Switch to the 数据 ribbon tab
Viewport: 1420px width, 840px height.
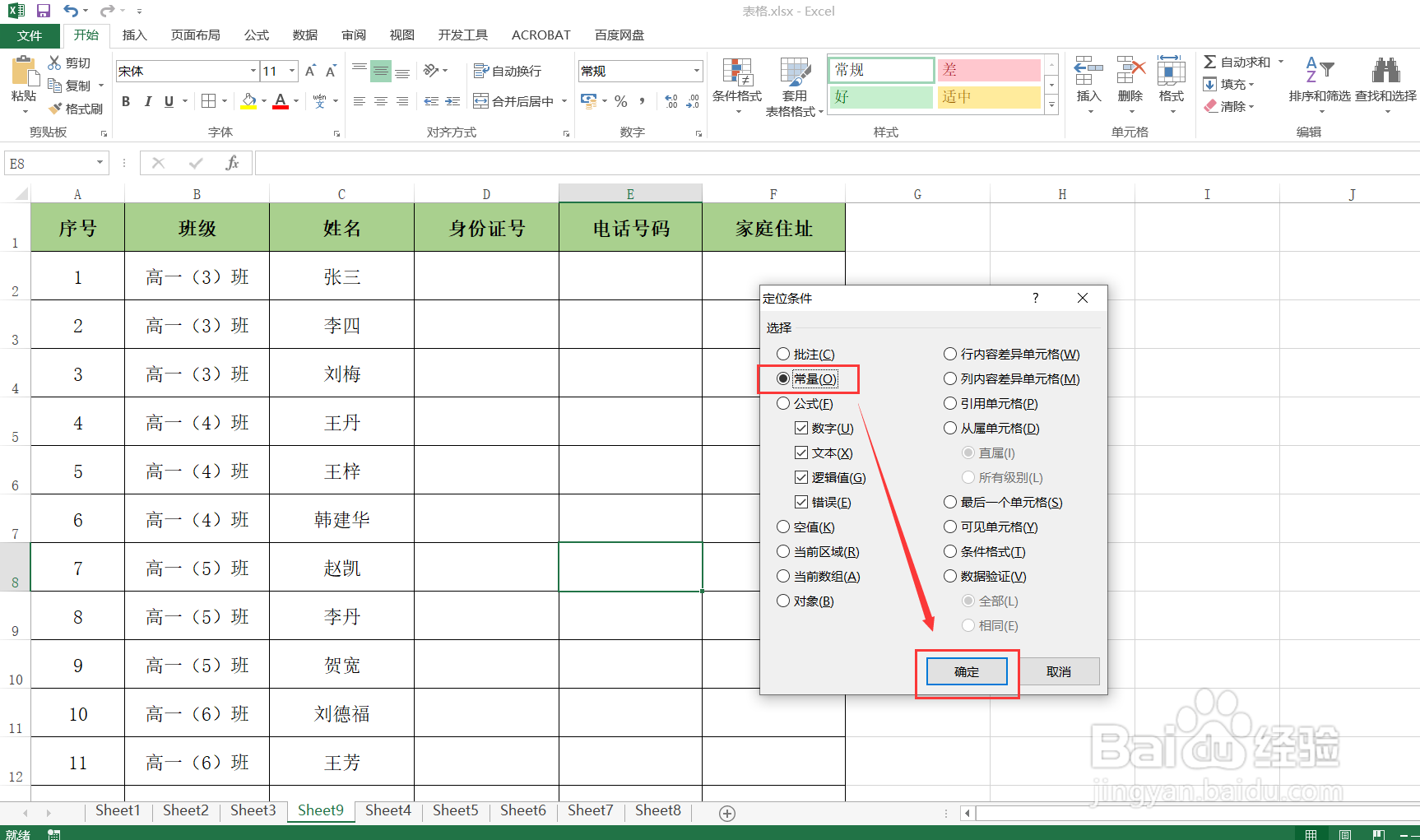coord(305,35)
